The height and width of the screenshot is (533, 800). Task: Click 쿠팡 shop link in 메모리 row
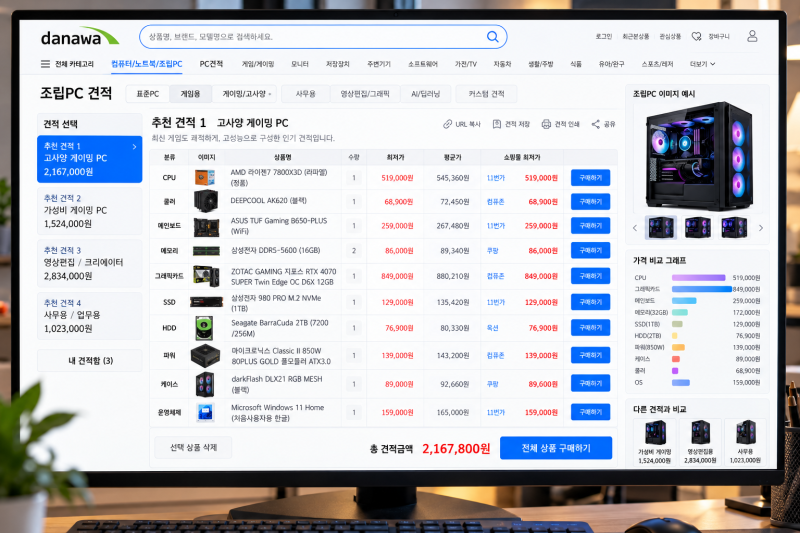pos(492,250)
